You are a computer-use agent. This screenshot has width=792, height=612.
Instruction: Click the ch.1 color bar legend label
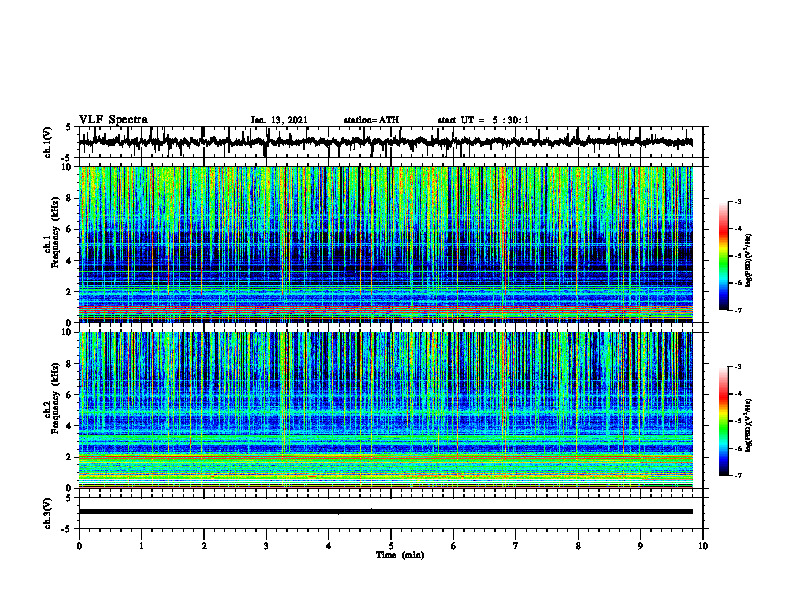[x=749, y=260]
